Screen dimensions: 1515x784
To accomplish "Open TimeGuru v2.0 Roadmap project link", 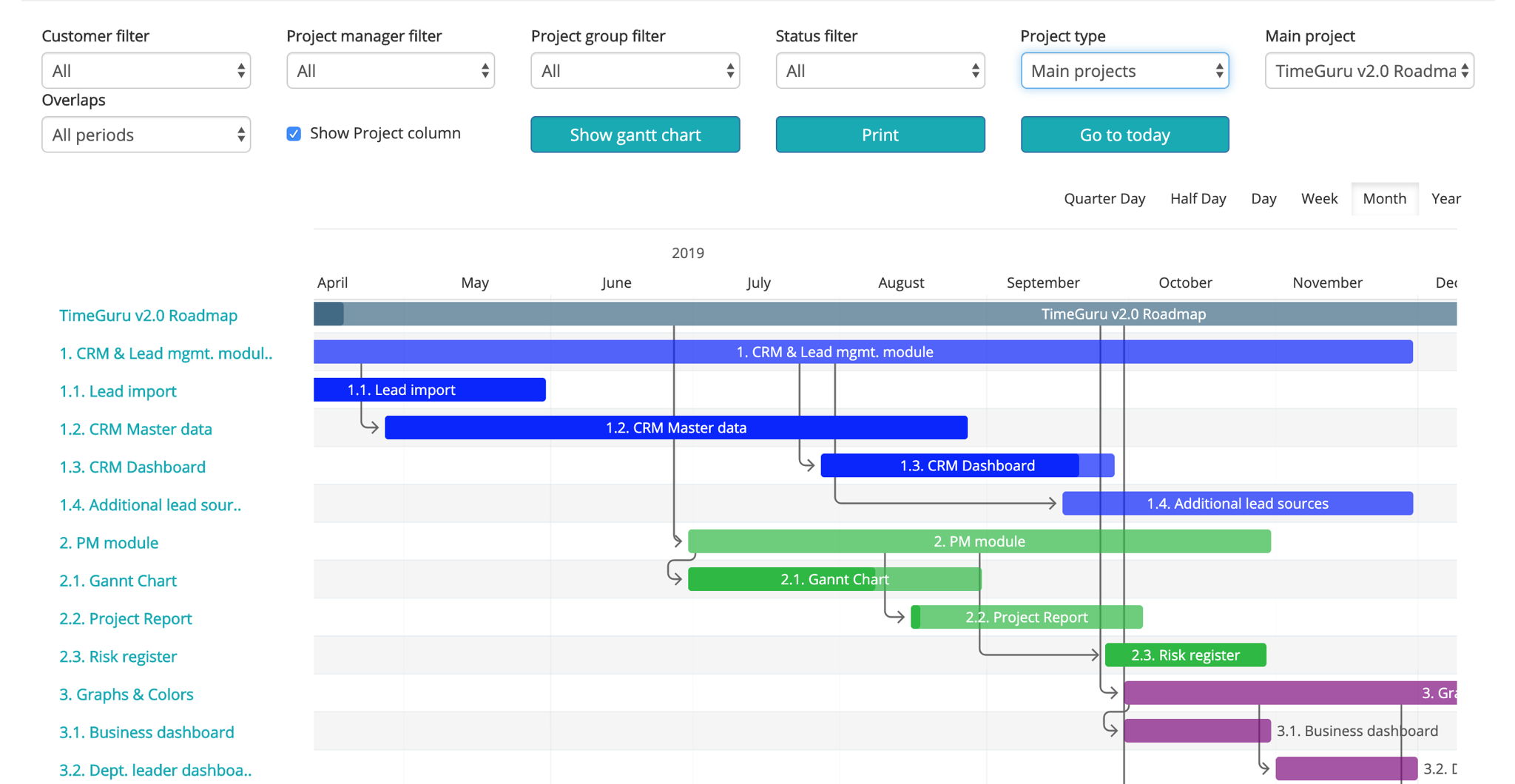I will click(x=148, y=316).
